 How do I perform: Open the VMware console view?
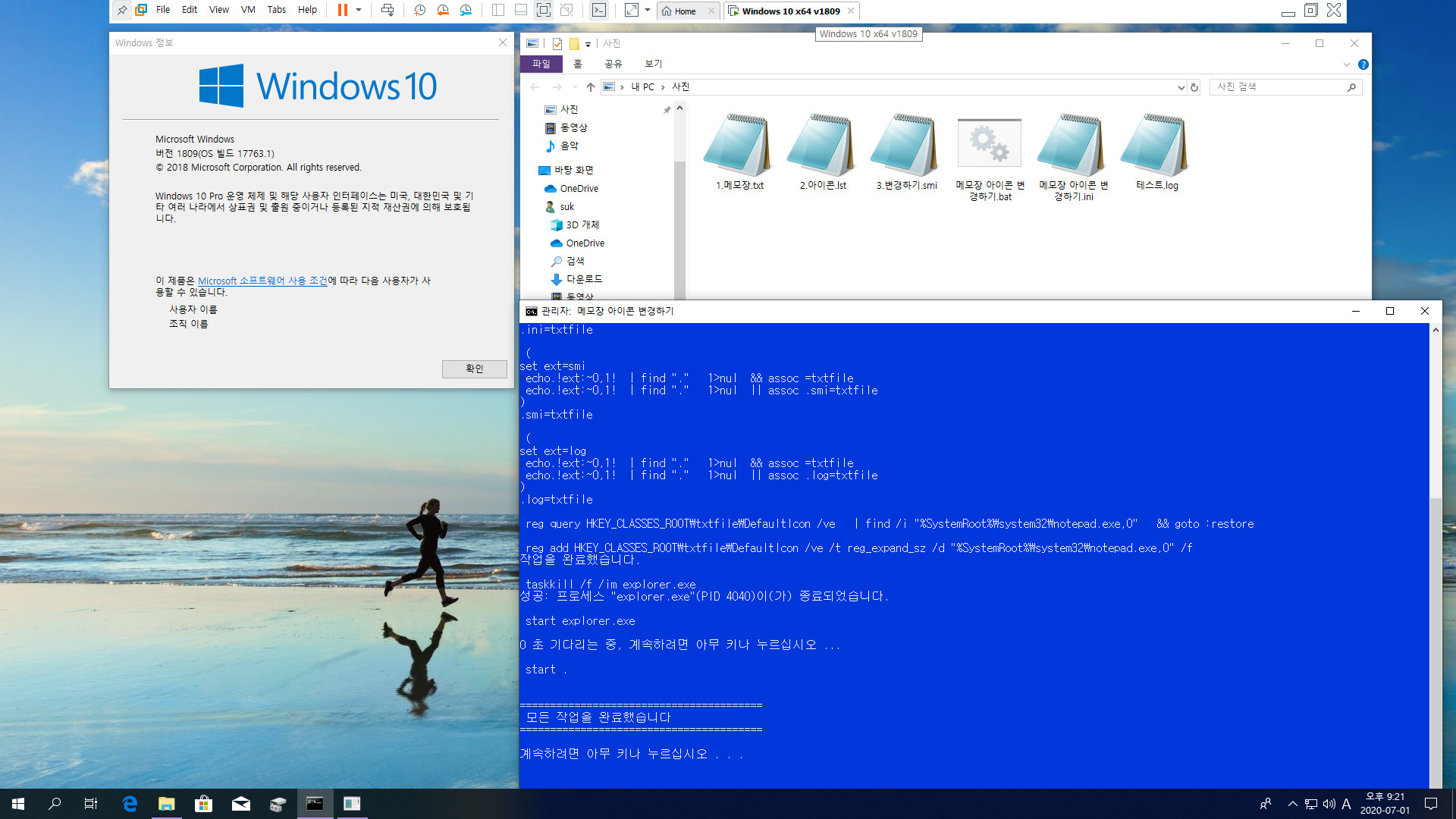(599, 10)
